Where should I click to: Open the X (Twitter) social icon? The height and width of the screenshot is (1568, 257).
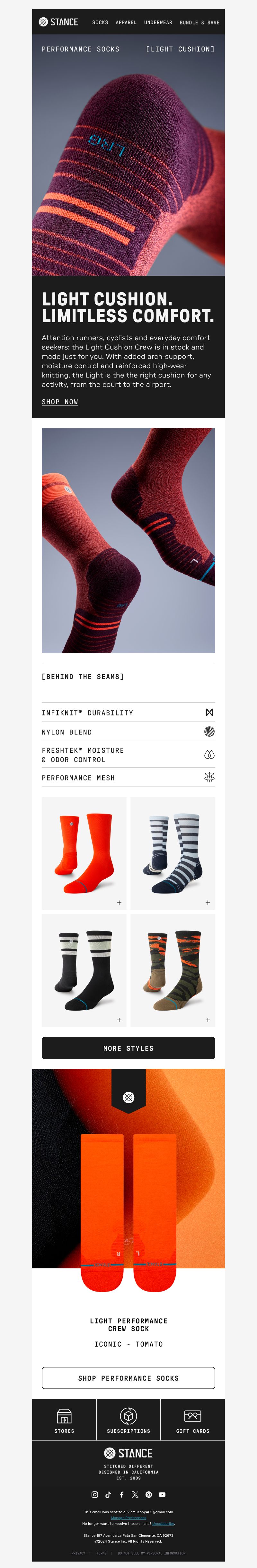[x=135, y=1494]
